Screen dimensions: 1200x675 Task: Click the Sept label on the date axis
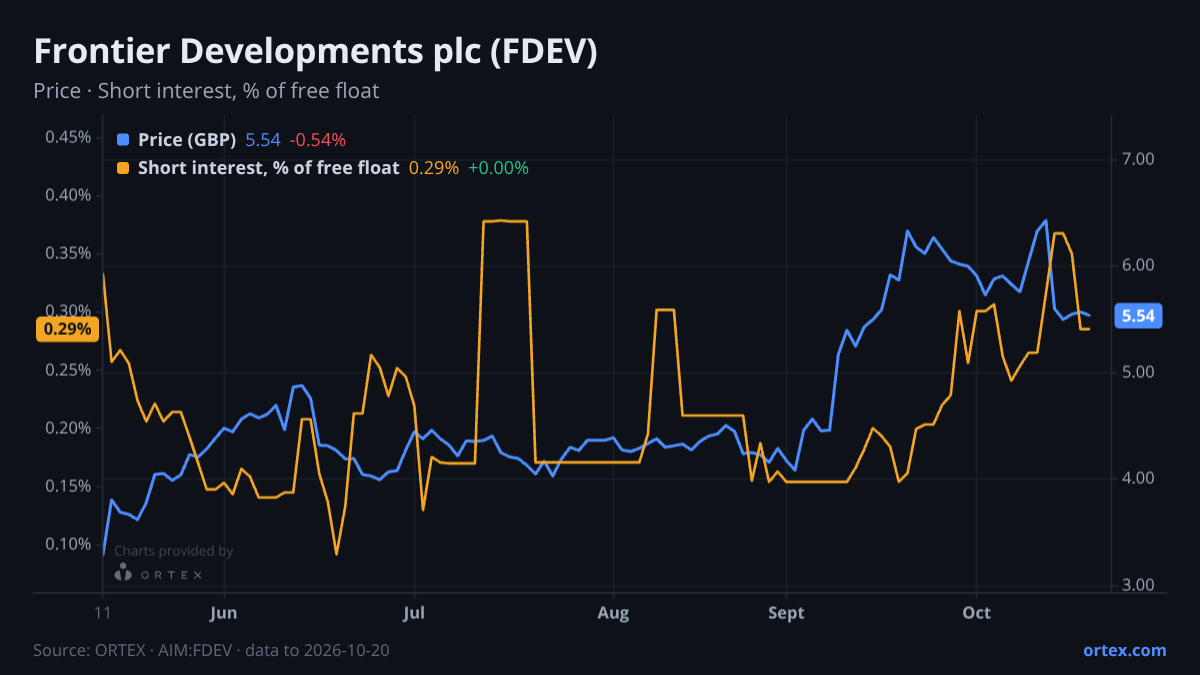tap(787, 613)
